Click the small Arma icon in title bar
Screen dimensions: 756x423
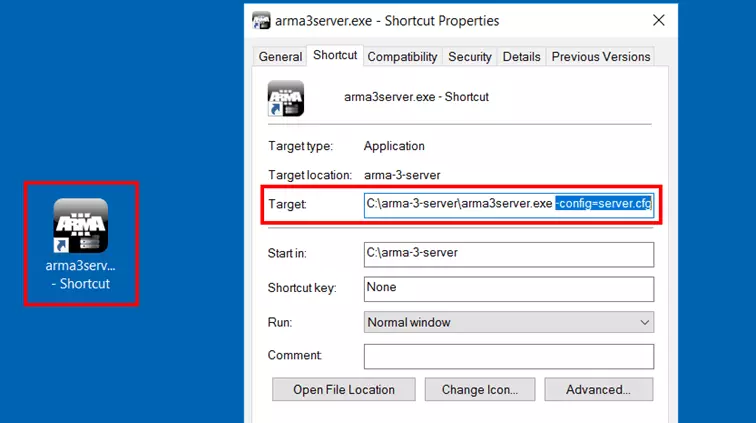pyautogui.click(x=262, y=20)
